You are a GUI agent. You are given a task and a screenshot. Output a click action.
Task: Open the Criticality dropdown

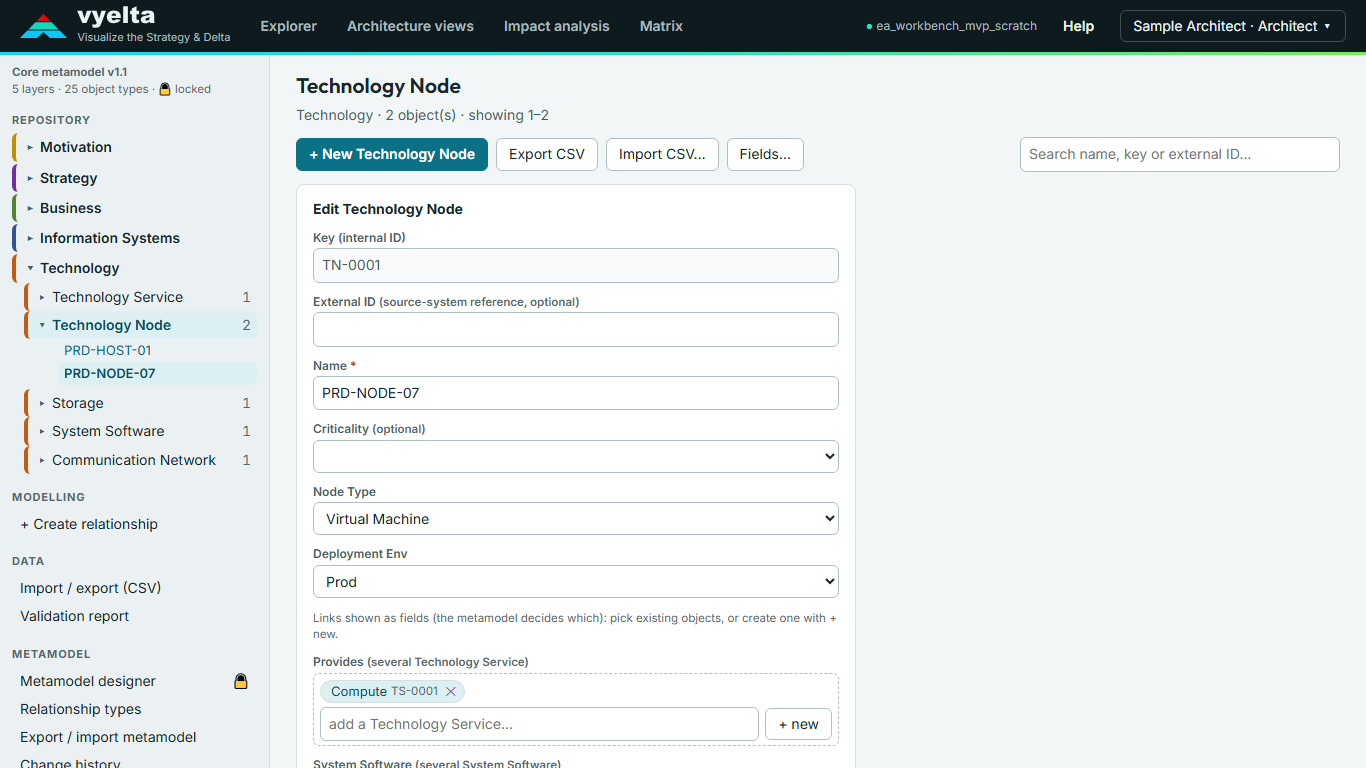click(576, 456)
